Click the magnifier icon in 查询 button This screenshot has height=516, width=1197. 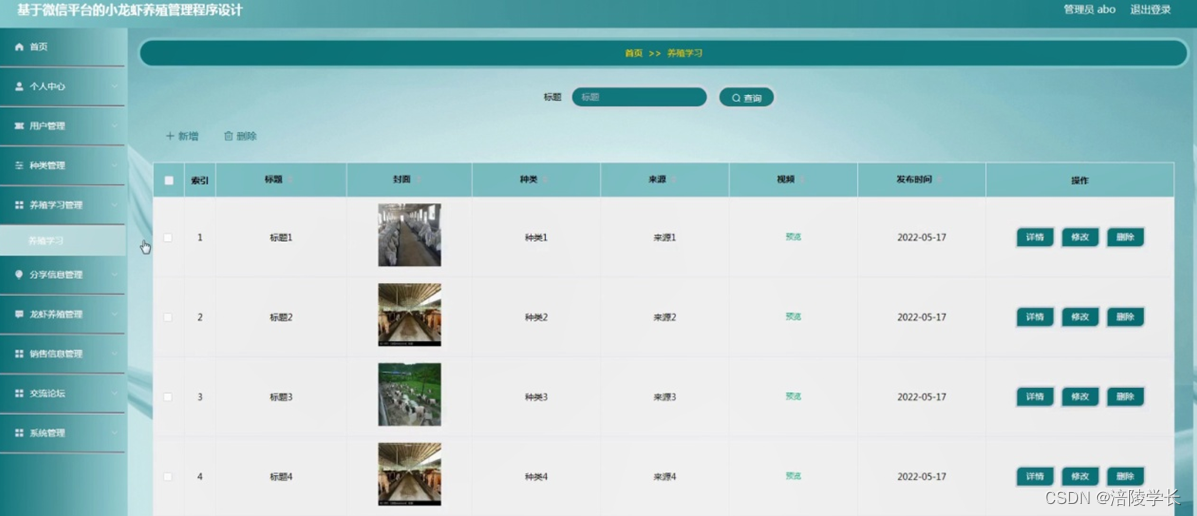pos(736,98)
